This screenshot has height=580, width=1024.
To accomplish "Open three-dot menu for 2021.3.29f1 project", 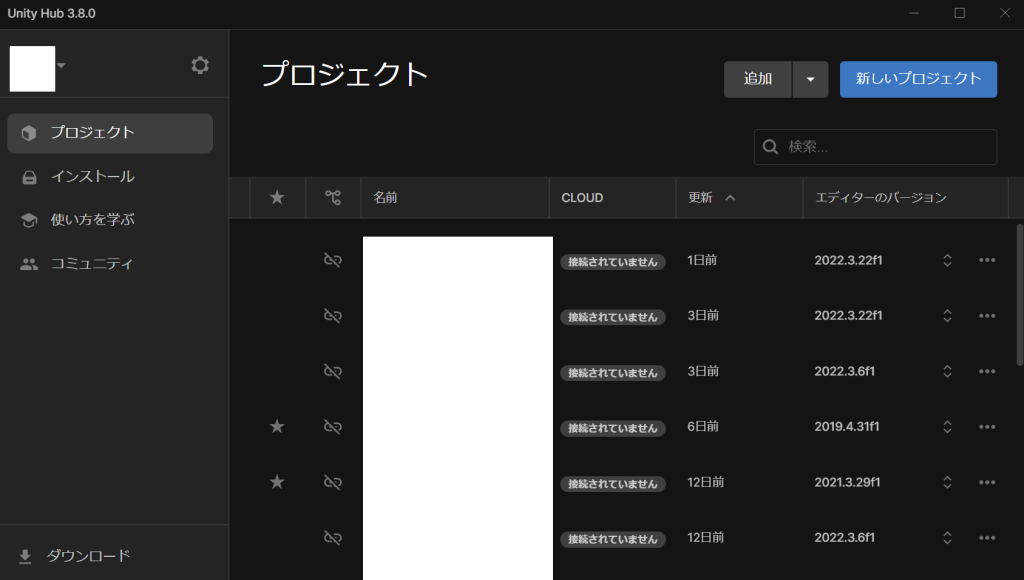I will pyautogui.click(x=987, y=483).
